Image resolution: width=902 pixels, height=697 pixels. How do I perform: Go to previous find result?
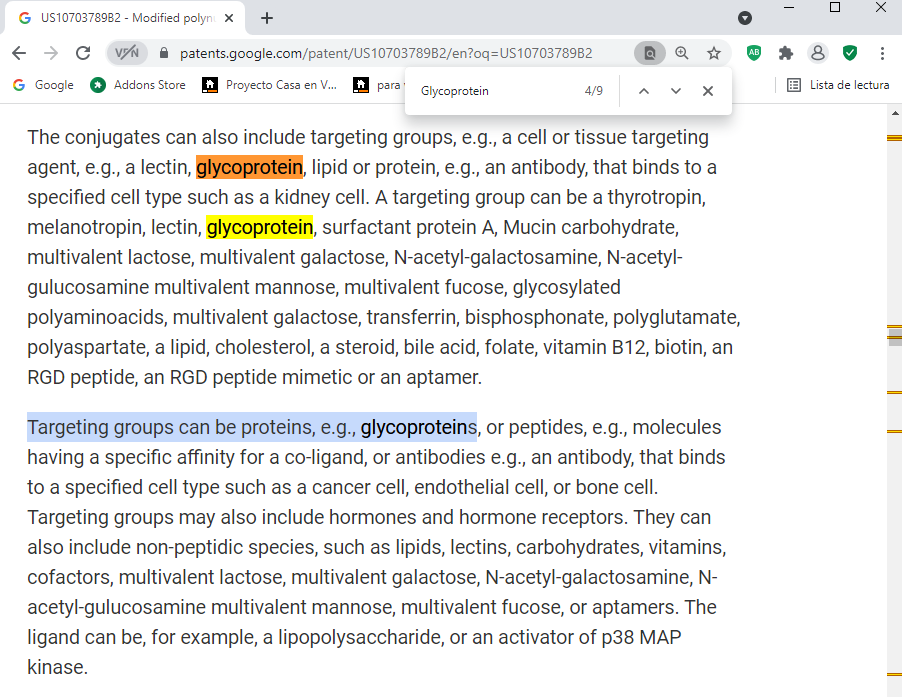tap(644, 91)
